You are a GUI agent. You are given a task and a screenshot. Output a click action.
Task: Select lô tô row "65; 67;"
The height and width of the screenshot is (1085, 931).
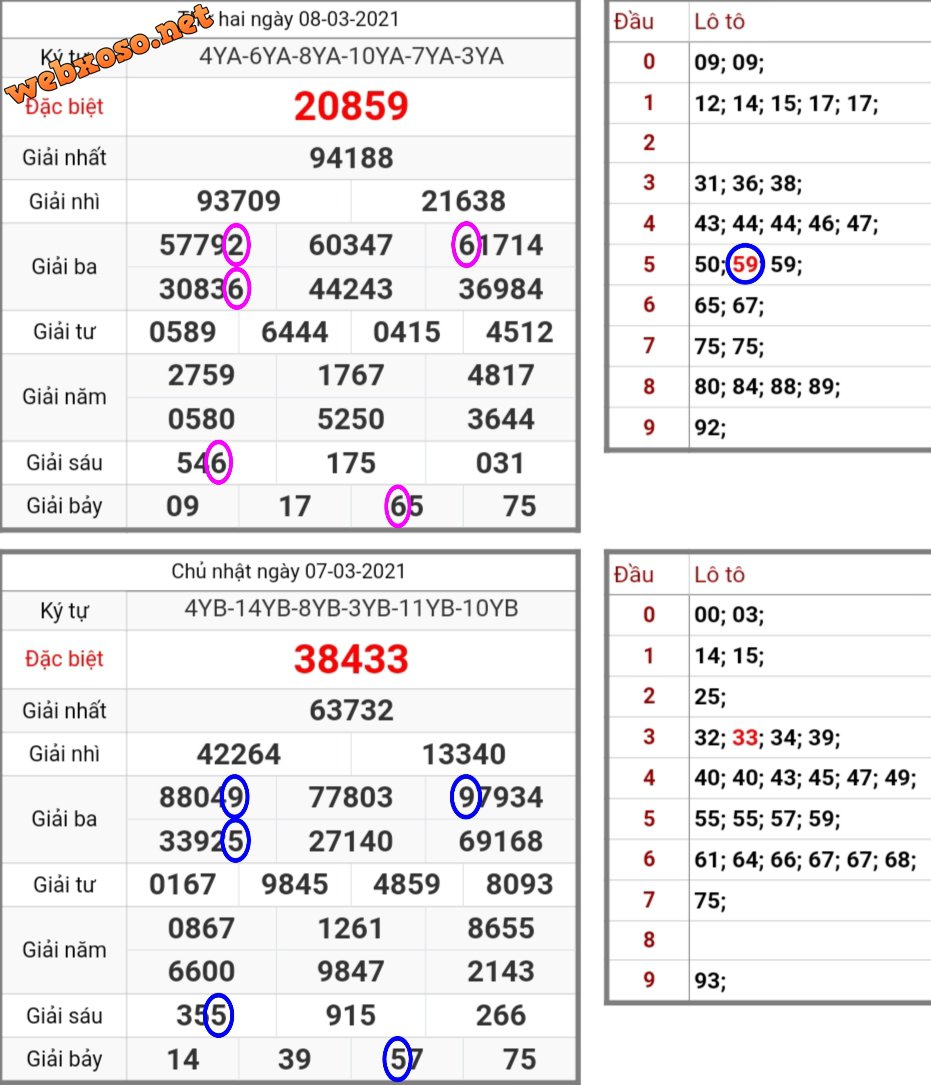729,305
